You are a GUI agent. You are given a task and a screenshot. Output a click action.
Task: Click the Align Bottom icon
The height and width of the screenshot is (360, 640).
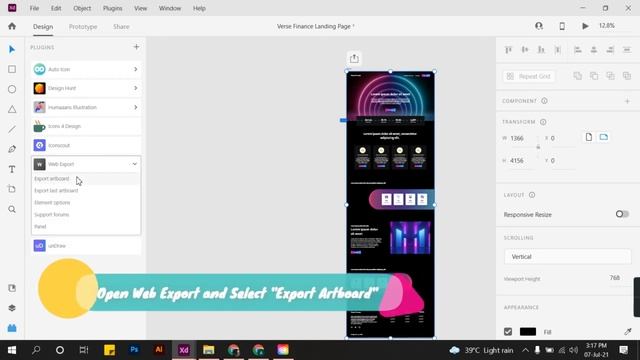[x=541, y=50]
